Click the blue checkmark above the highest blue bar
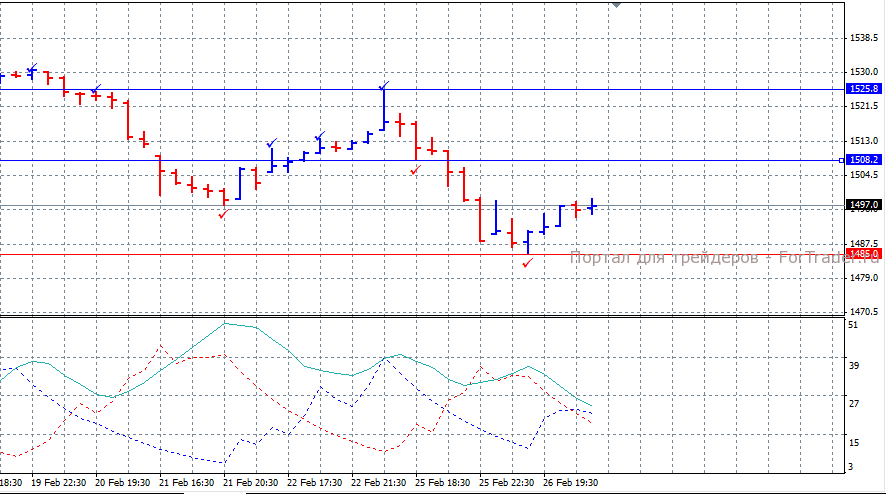The height and width of the screenshot is (494, 886). (384, 85)
